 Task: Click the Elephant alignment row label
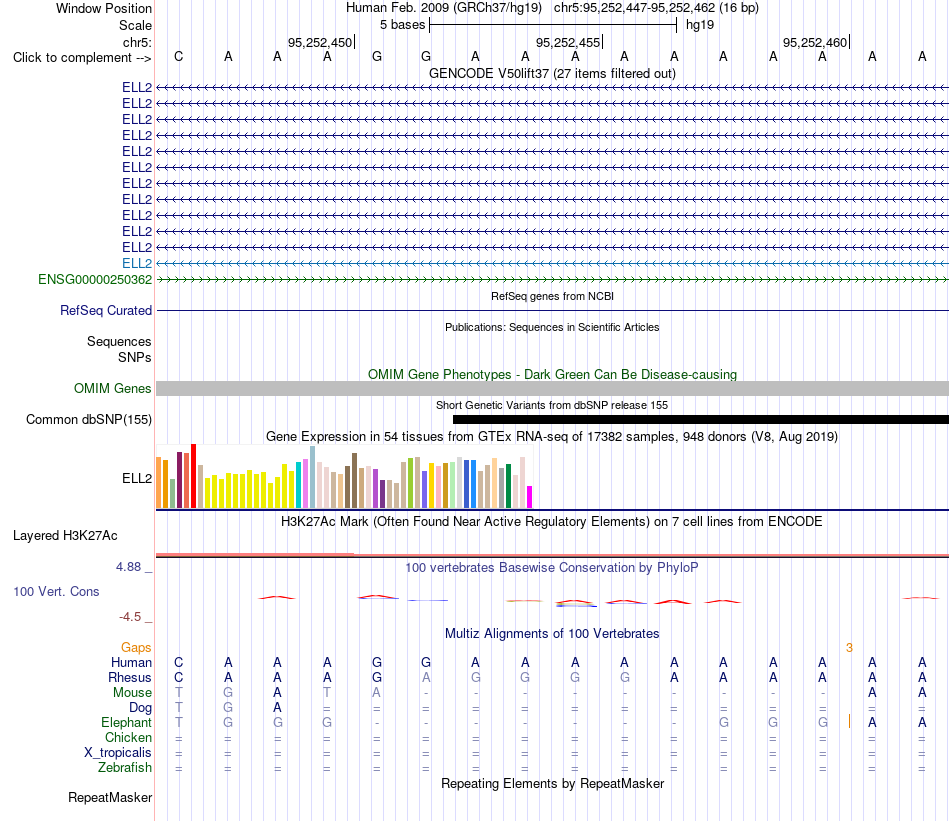(127, 723)
